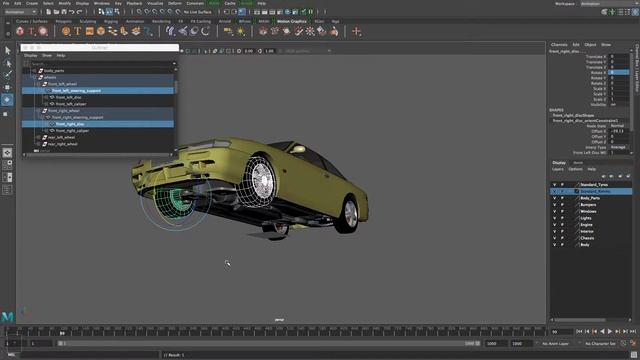The image size is (640, 360).
Task: Click go to start of playback range
Action: pyautogui.click(x=579, y=332)
